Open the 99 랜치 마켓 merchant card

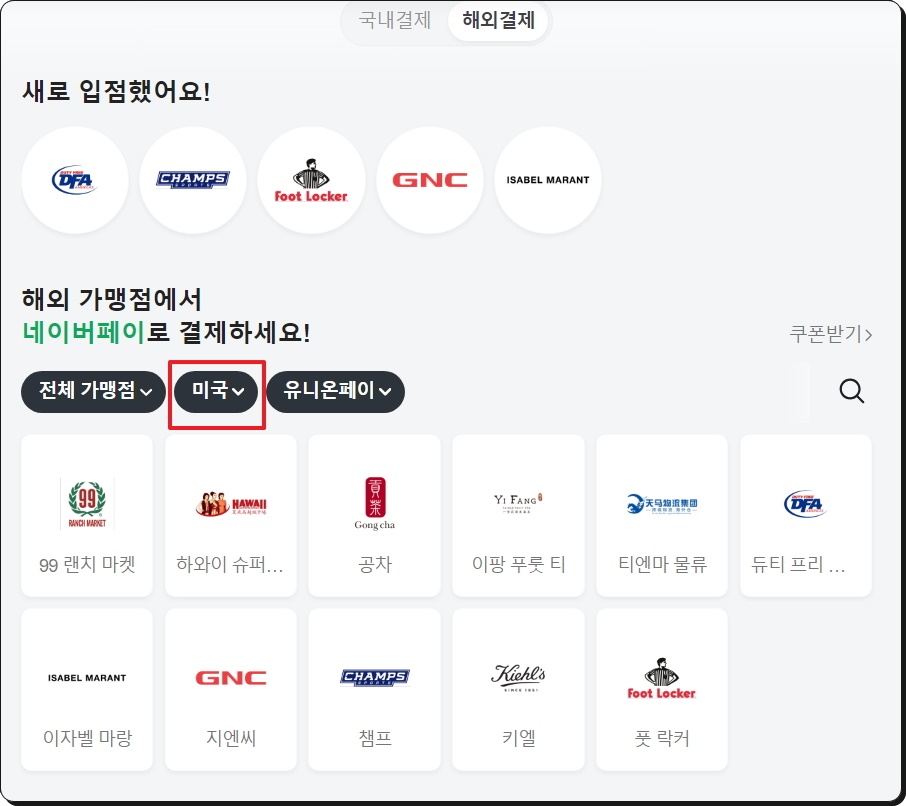point(87,515)
